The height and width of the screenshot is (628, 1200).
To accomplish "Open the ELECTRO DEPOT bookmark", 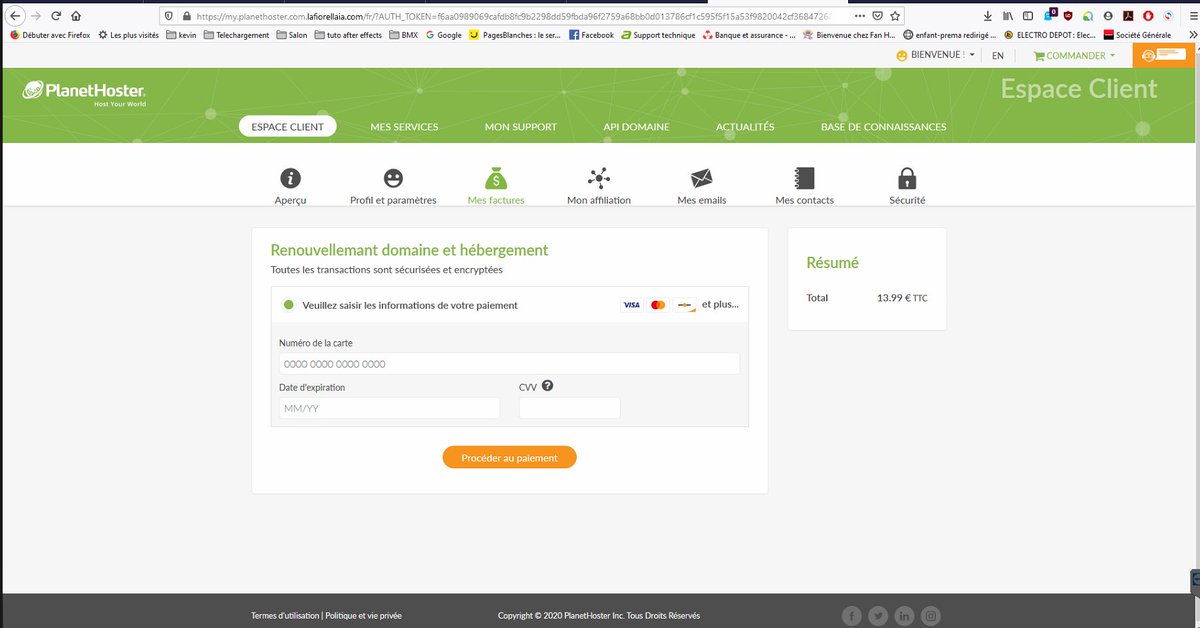I will (x=1050, y=35).
